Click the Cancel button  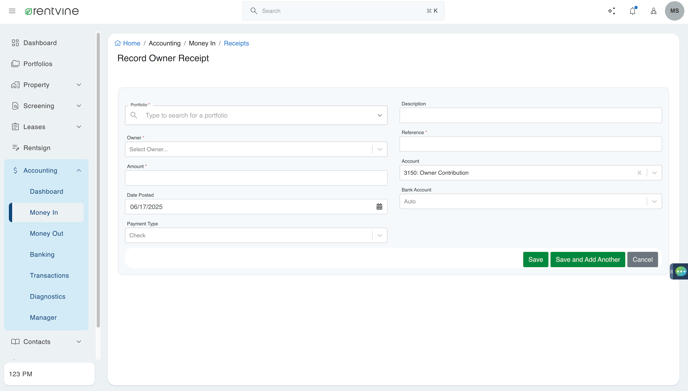coord(642,259)
